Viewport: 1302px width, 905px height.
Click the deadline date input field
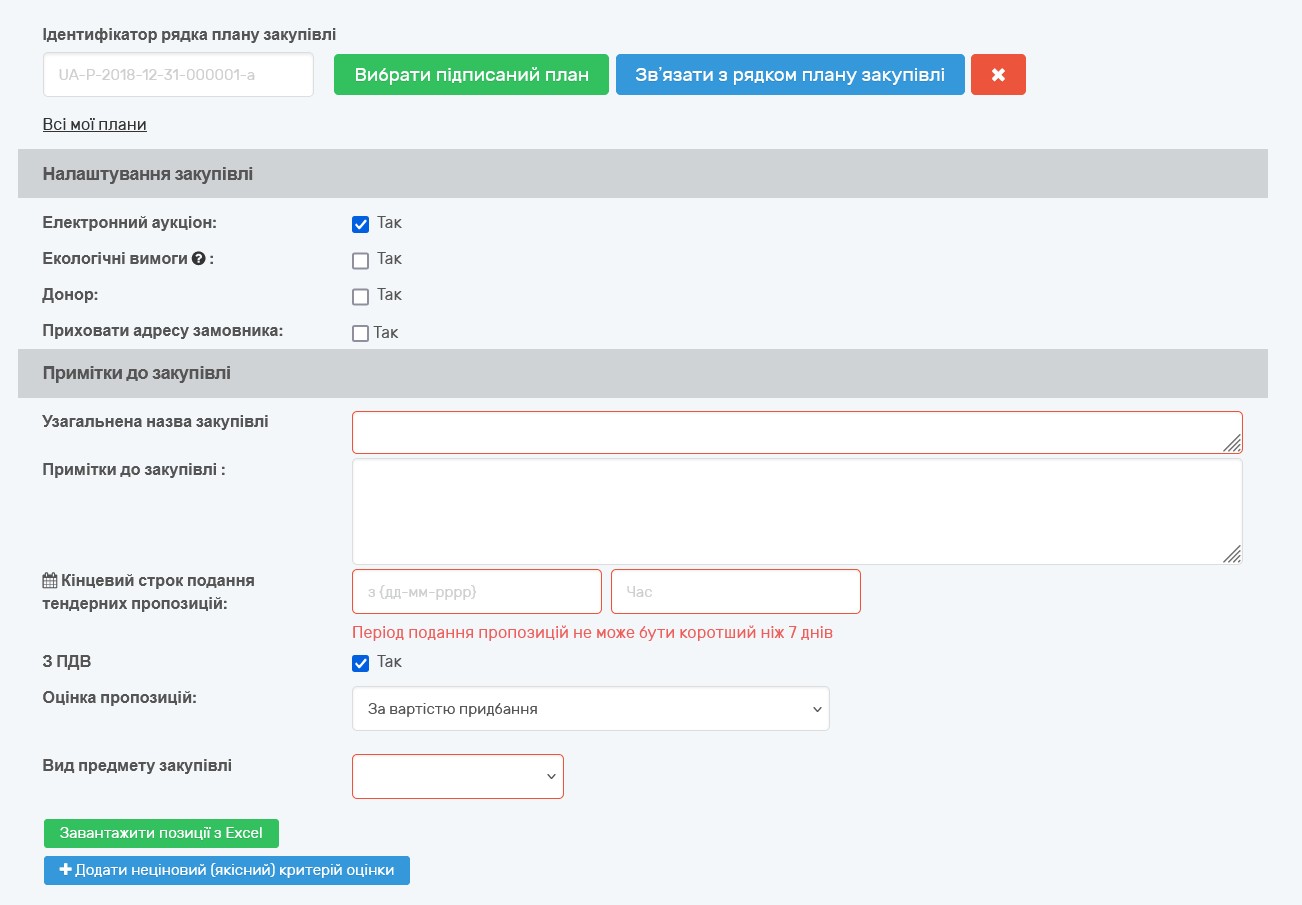(477, 592)
